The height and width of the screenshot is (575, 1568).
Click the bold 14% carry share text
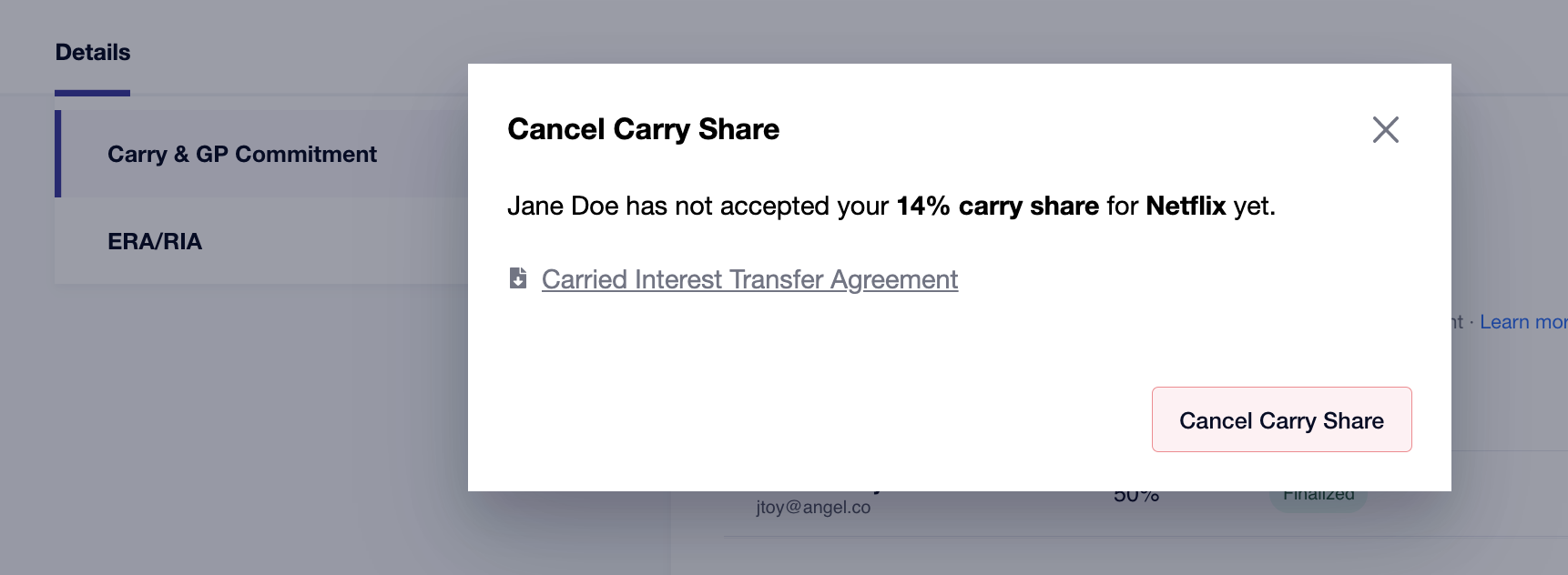[997, 206]
